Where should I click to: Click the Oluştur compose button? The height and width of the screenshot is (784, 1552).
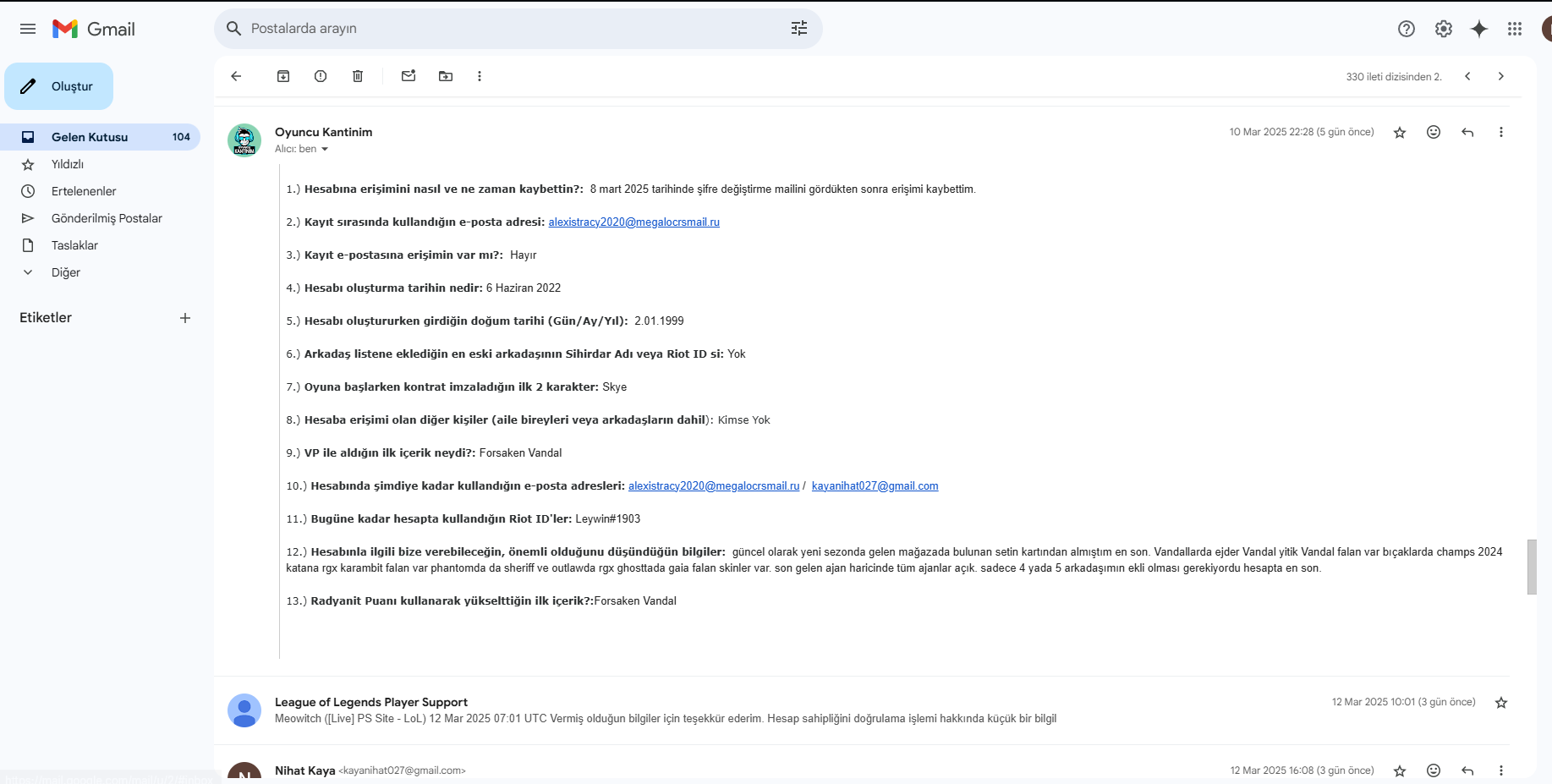pos(59,86)
